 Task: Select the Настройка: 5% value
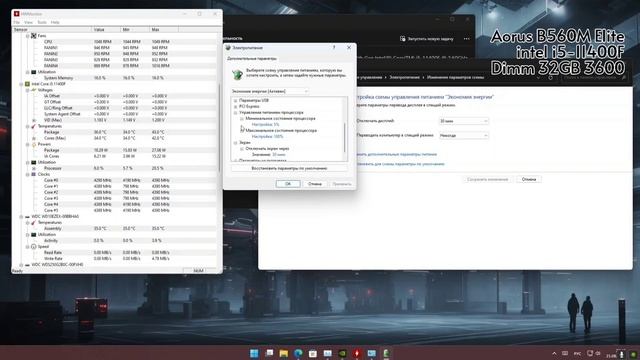click(x=265, y=124)
